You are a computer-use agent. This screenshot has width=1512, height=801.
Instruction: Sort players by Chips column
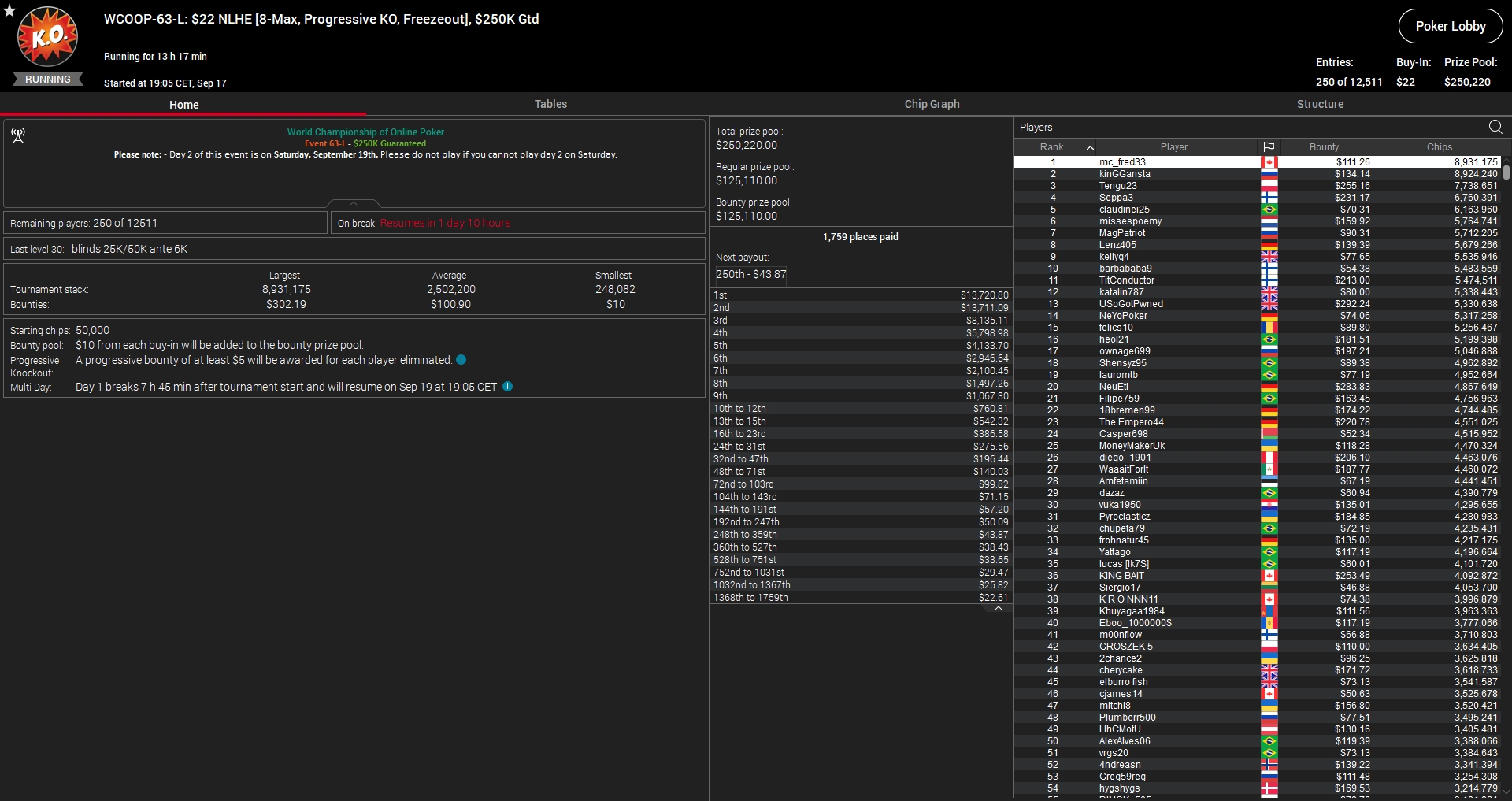tap(1439, 147)
